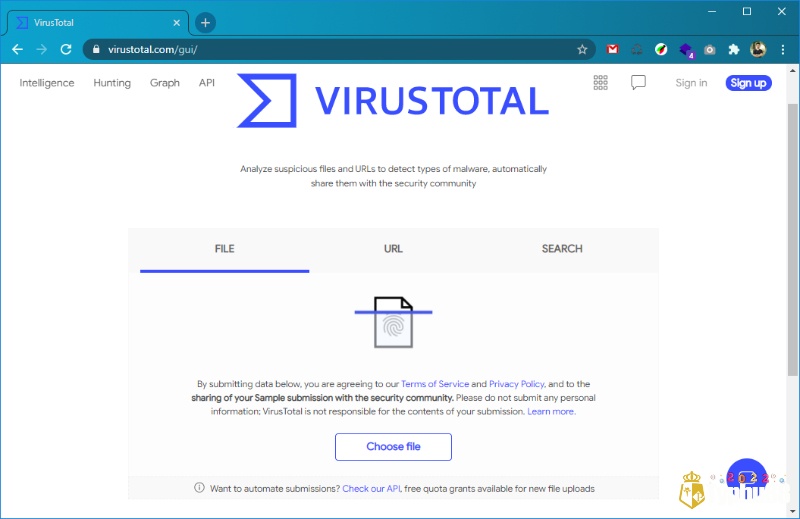The width and height of the screenshot is (800, 519).
Task: Click the scrollbar up arrow
Action: click(x=792, y=70)
